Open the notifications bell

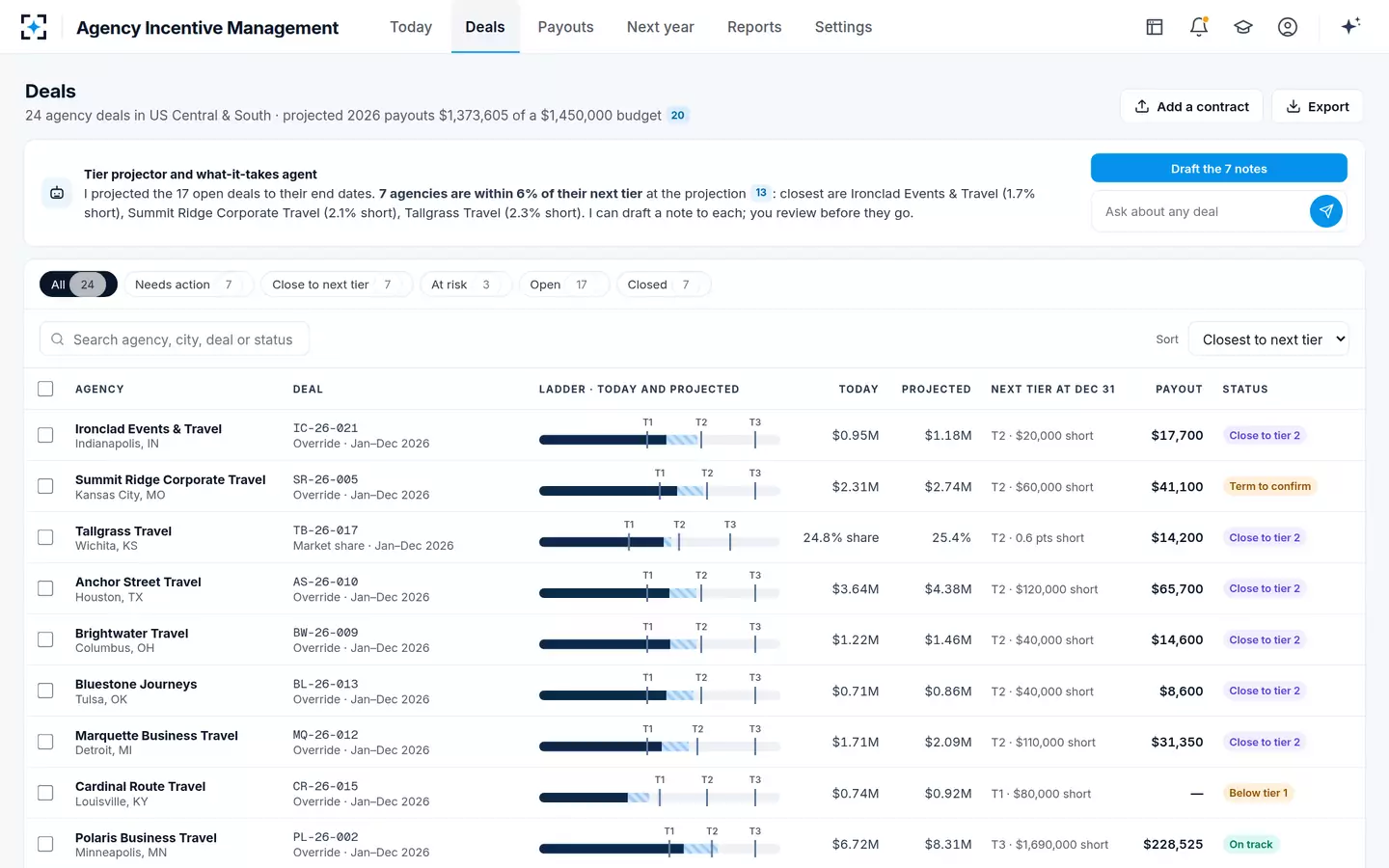1199,27
